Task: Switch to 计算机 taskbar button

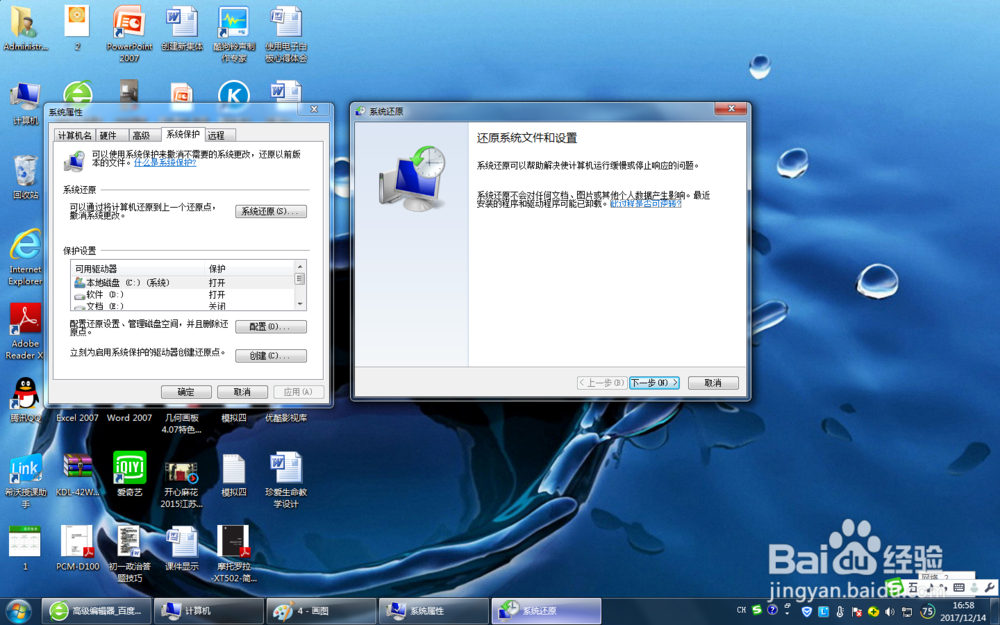Action: coord(209,611)
